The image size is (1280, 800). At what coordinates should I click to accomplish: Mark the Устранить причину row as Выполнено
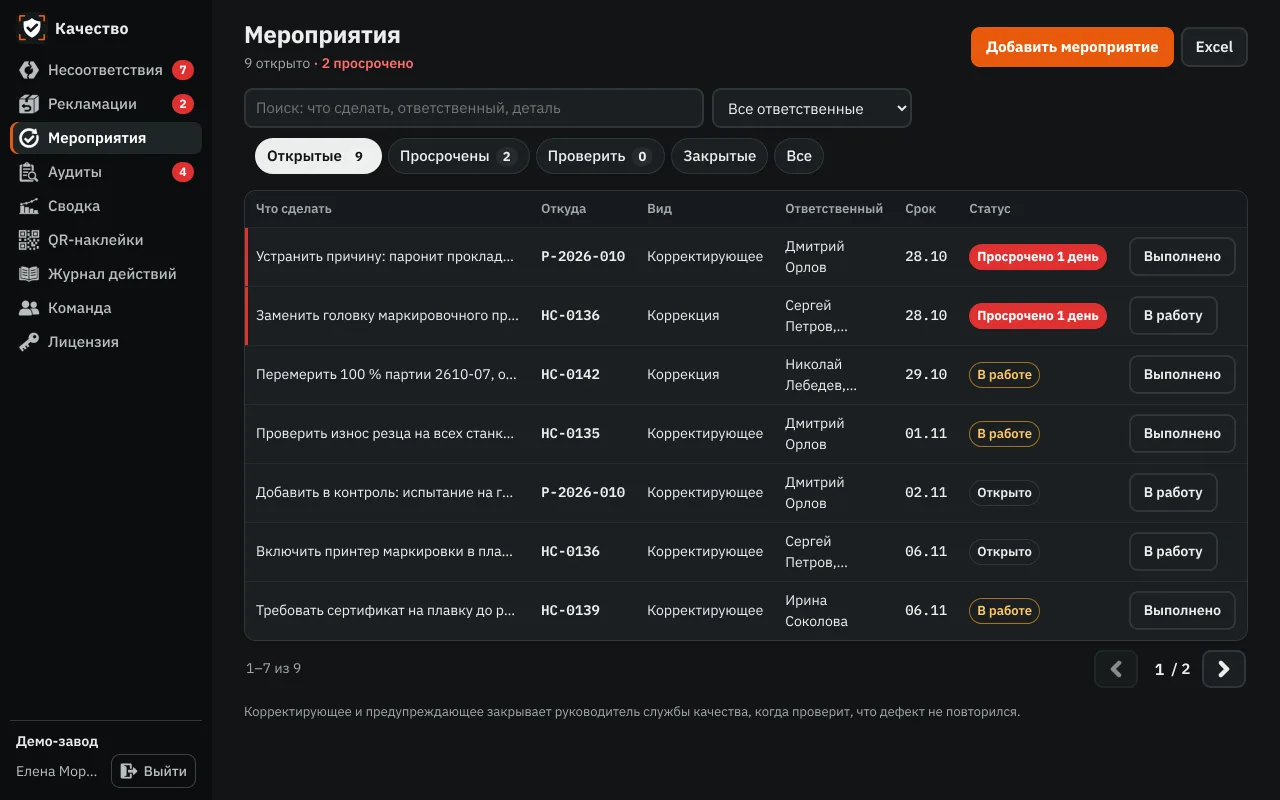pos(1182,256)
